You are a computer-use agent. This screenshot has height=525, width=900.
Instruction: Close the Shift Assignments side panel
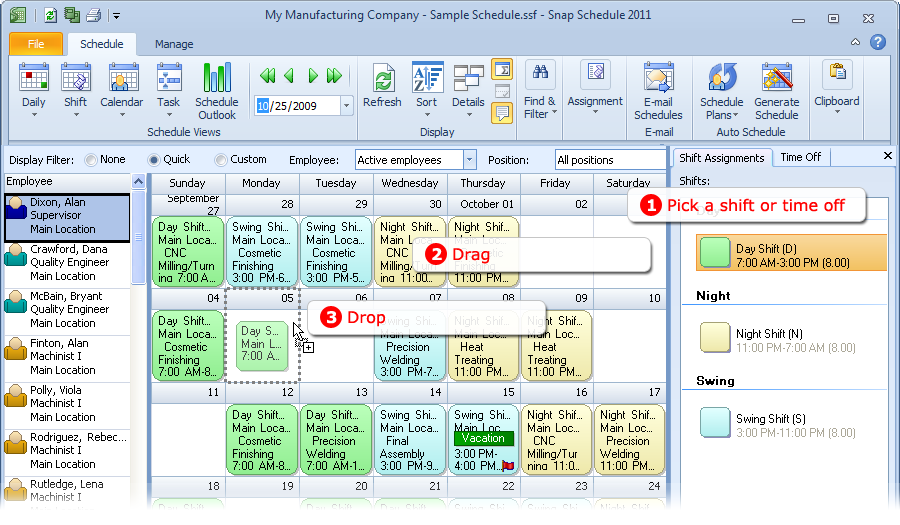887,156
